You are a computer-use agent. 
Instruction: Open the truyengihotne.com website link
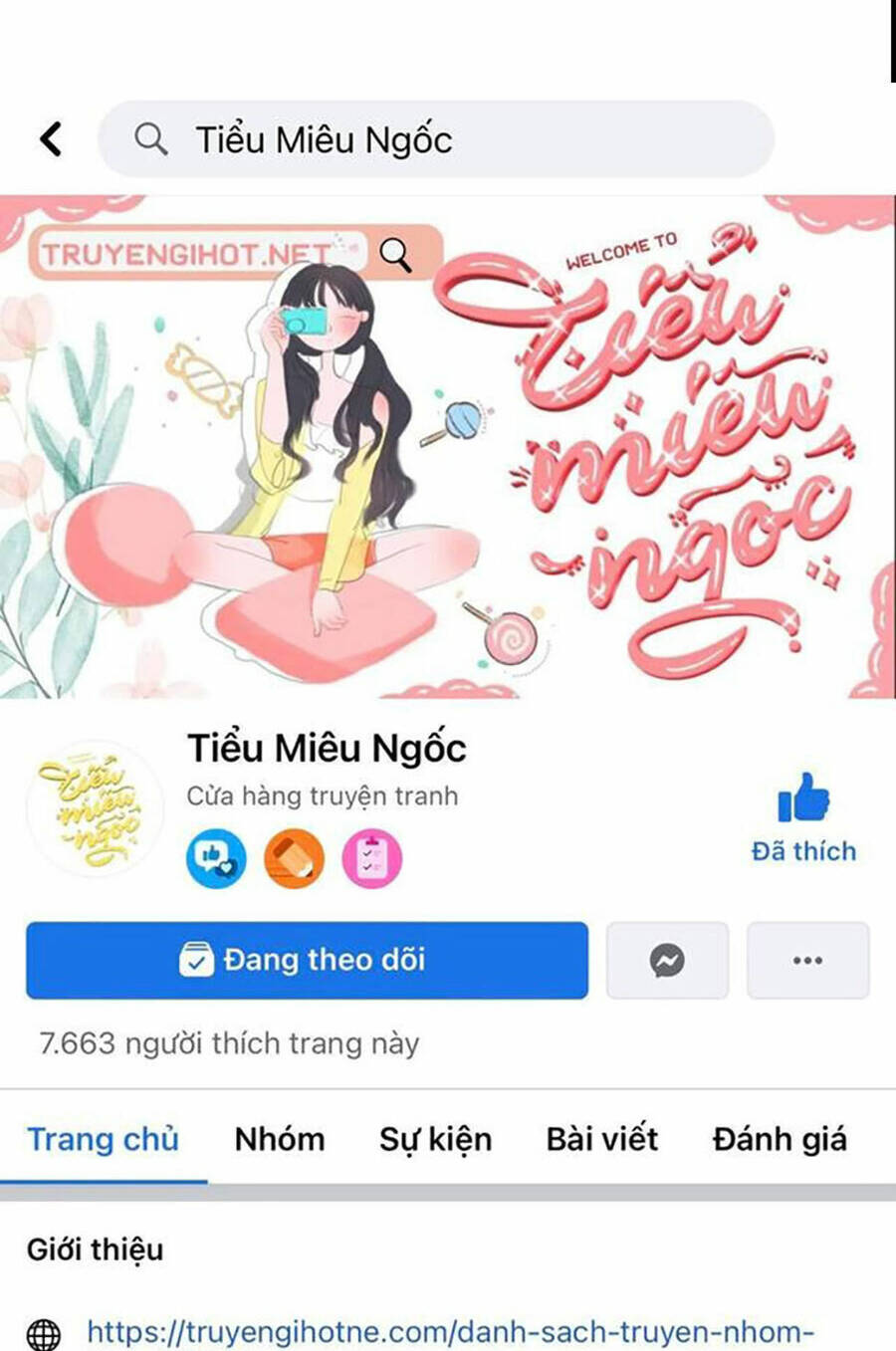click(451, 1331)
